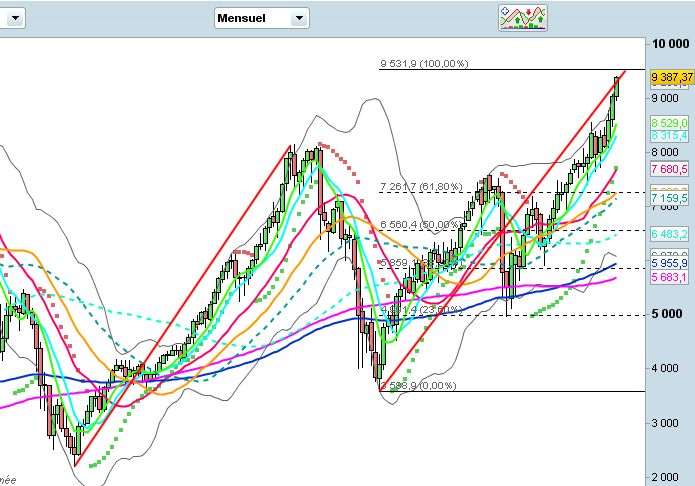Select Fibonacci label 7 261,7 (61,80%)
This screenshot has width=695, height=486.
[x=421, y=187]
